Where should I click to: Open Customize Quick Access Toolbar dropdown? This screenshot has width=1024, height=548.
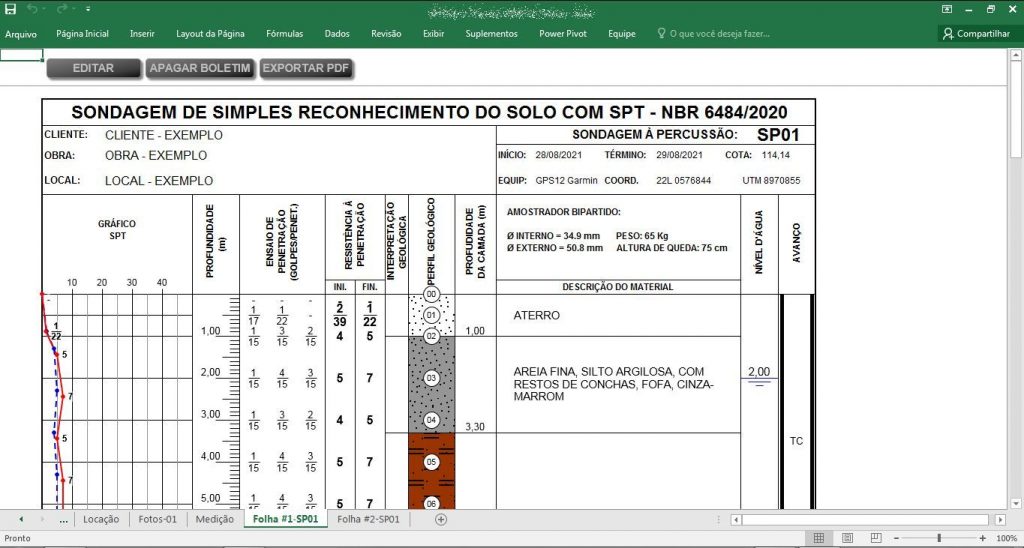pyautogui.click(x=88, y=9)
